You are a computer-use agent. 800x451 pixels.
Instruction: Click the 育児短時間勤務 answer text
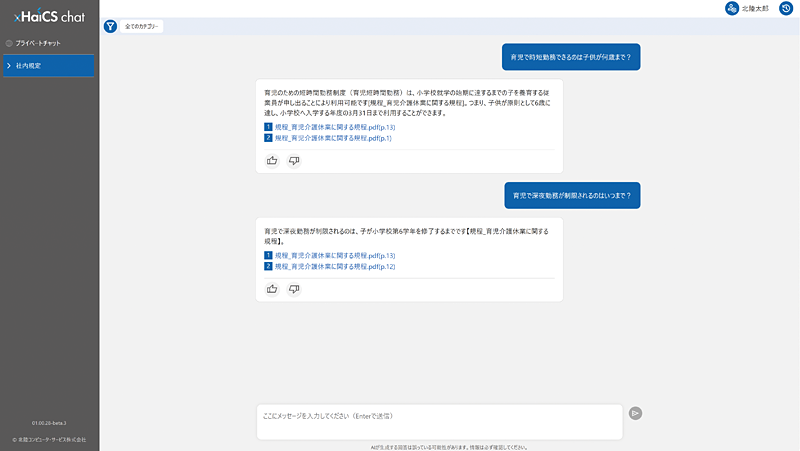tap(407, 103)
